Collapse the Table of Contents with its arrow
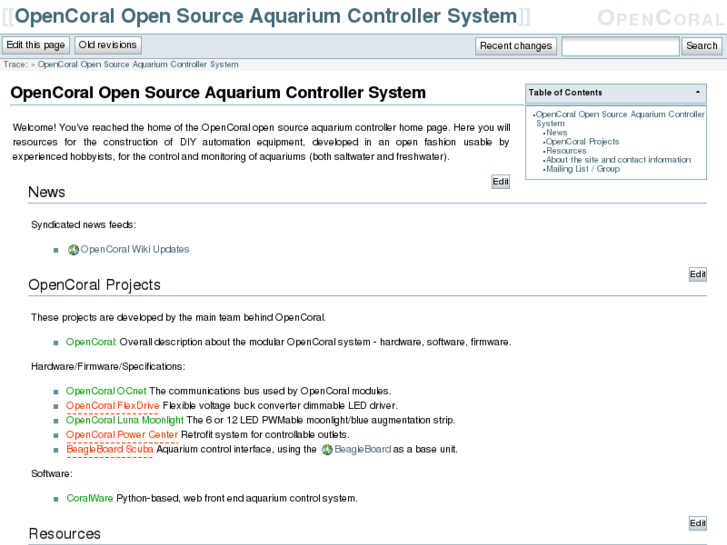Image resolution: width=727 pixels, height=545 pixels. point(695,93)
